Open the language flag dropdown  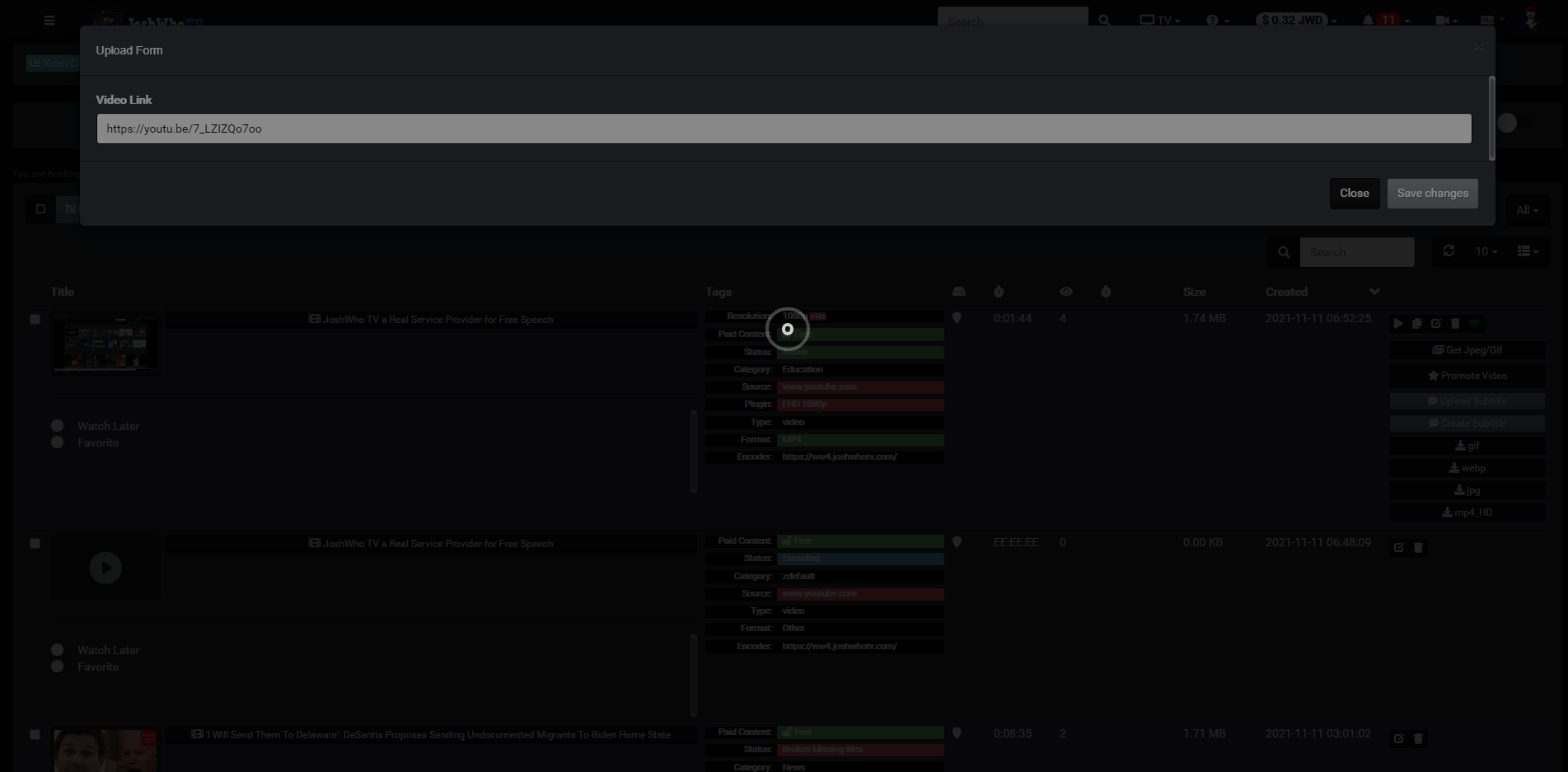click(x=1492, y=21)
